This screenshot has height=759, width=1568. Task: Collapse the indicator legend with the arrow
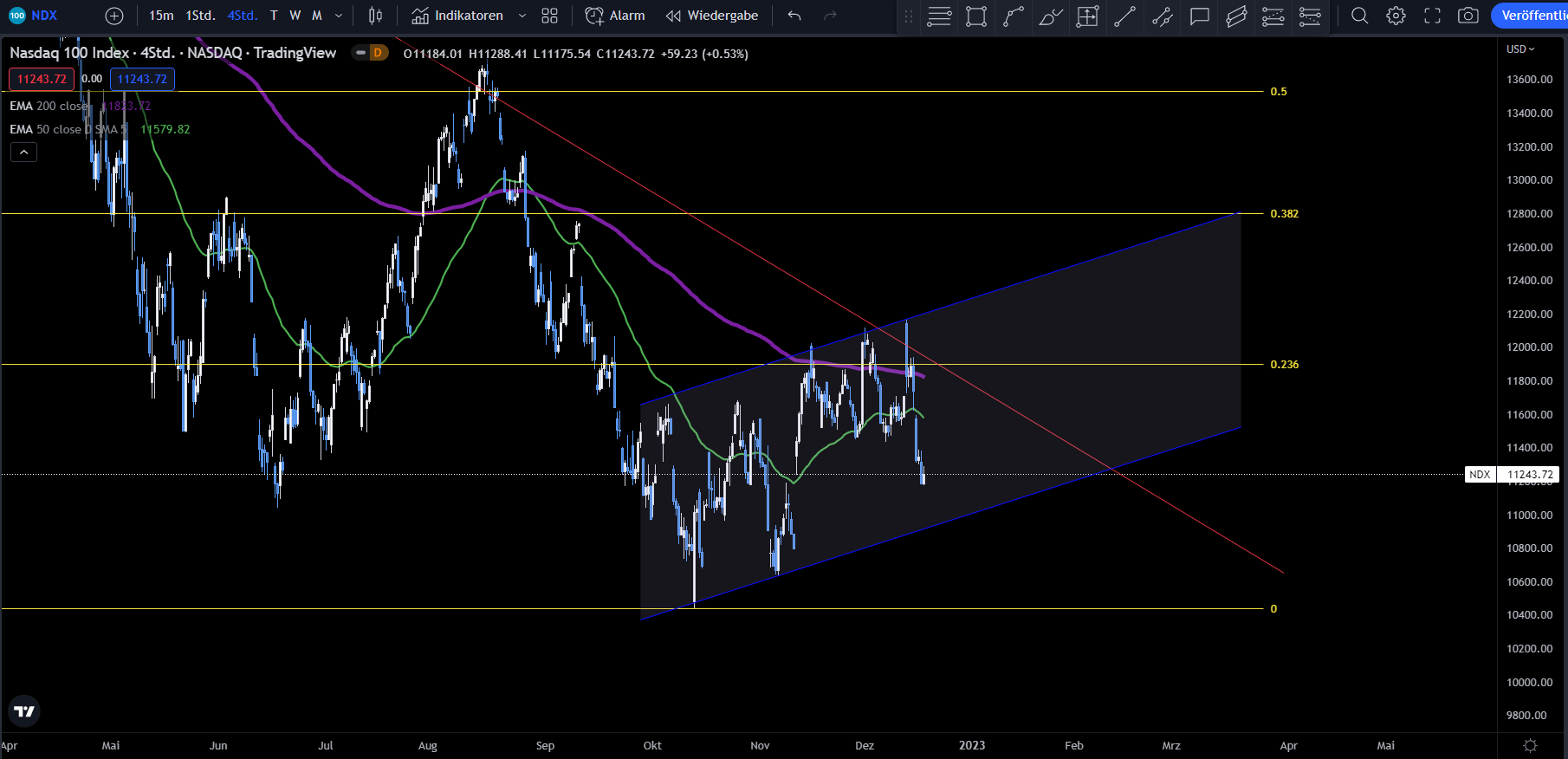click(x=23, y=152)
